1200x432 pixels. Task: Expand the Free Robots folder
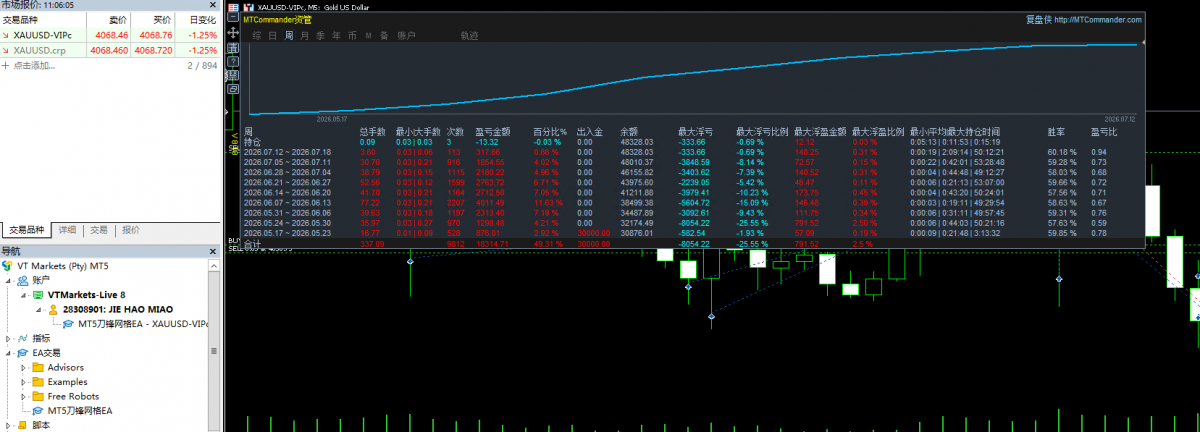24,397
